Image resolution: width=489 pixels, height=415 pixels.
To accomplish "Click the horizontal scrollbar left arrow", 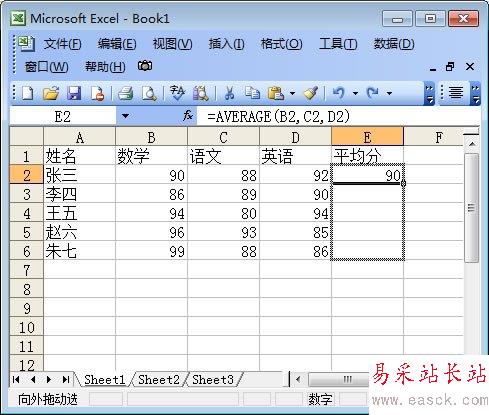I will coord(298,379).
